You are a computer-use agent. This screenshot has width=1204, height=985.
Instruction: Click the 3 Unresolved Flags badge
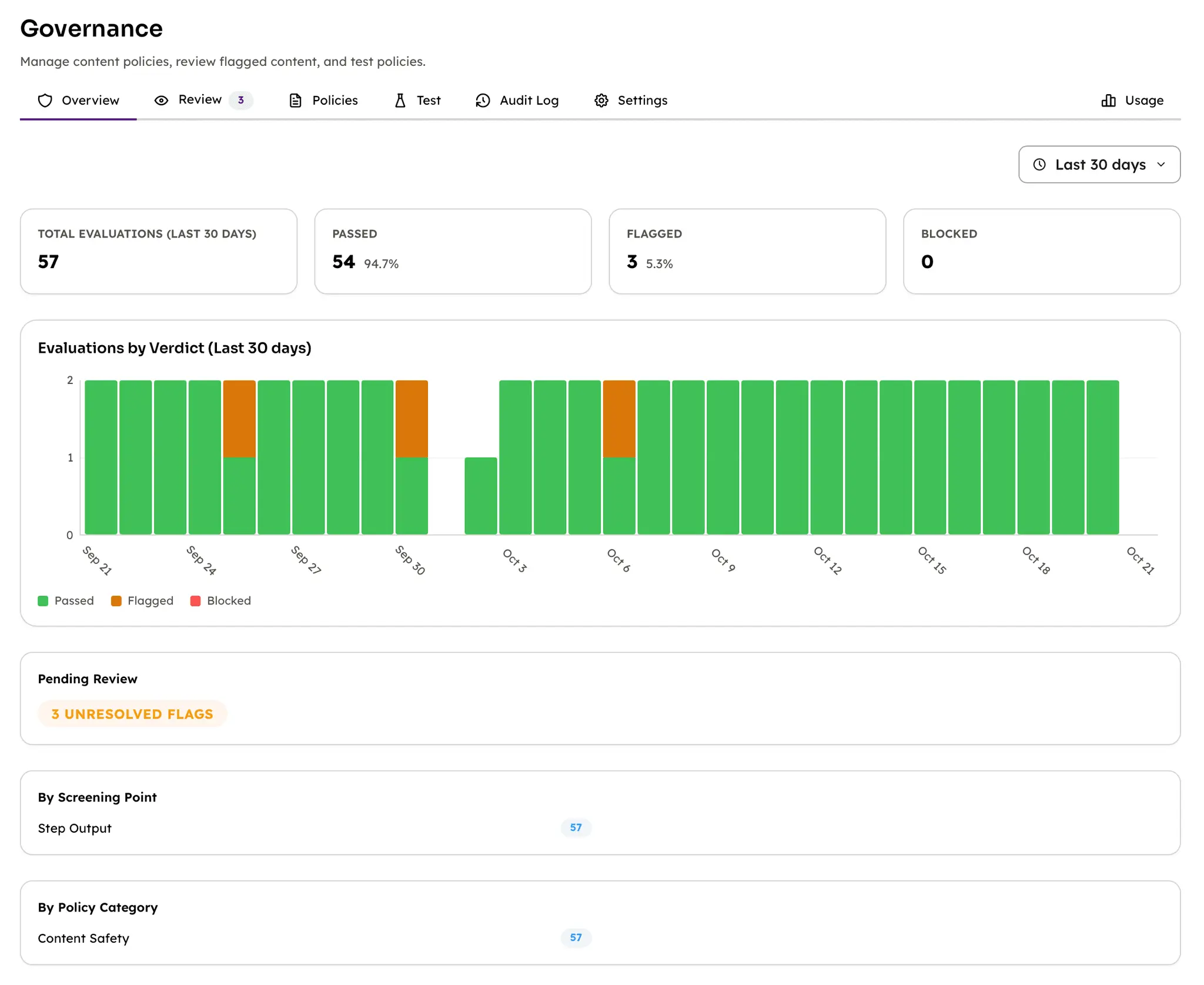132,714
